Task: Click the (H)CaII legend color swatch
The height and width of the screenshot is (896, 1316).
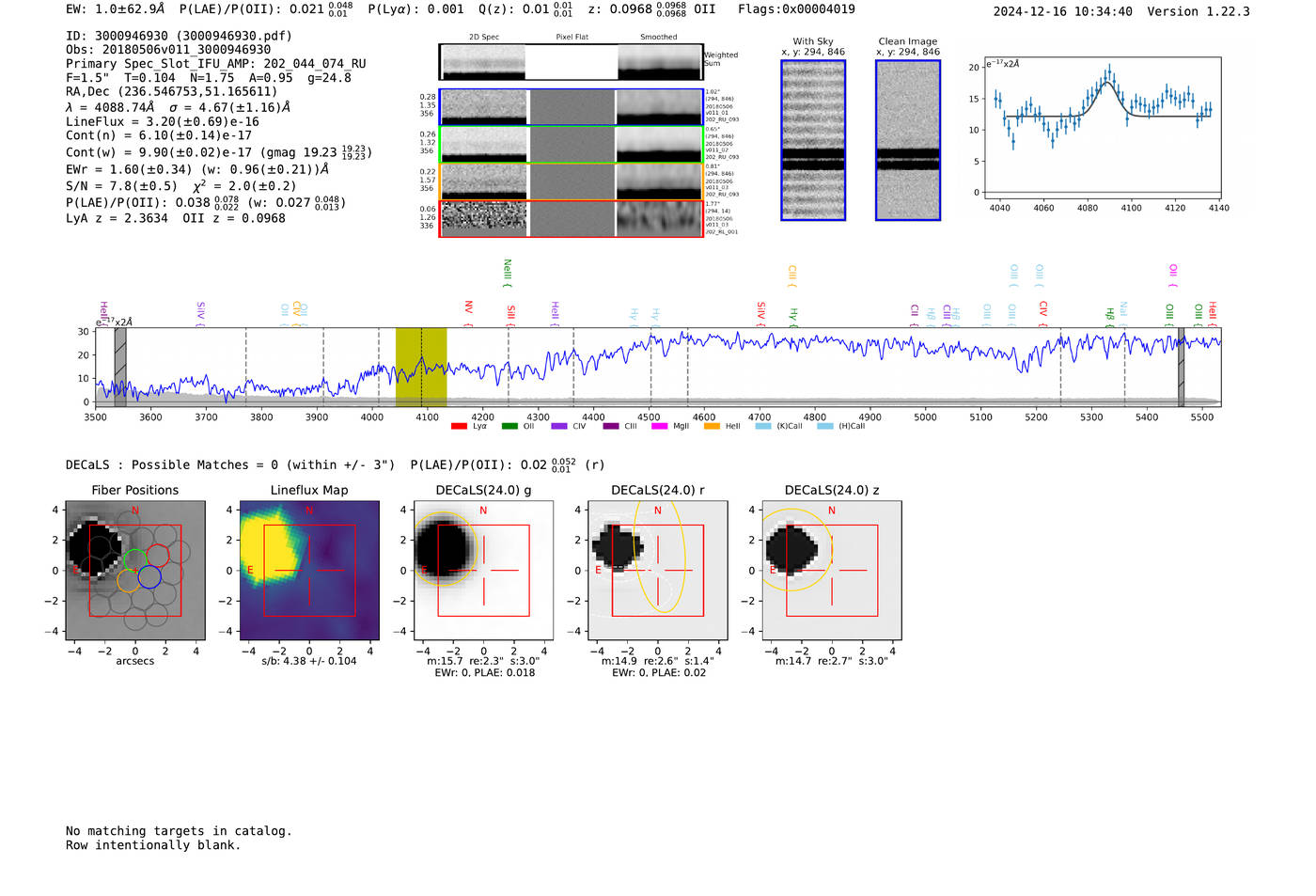Action: pos(825,427)
